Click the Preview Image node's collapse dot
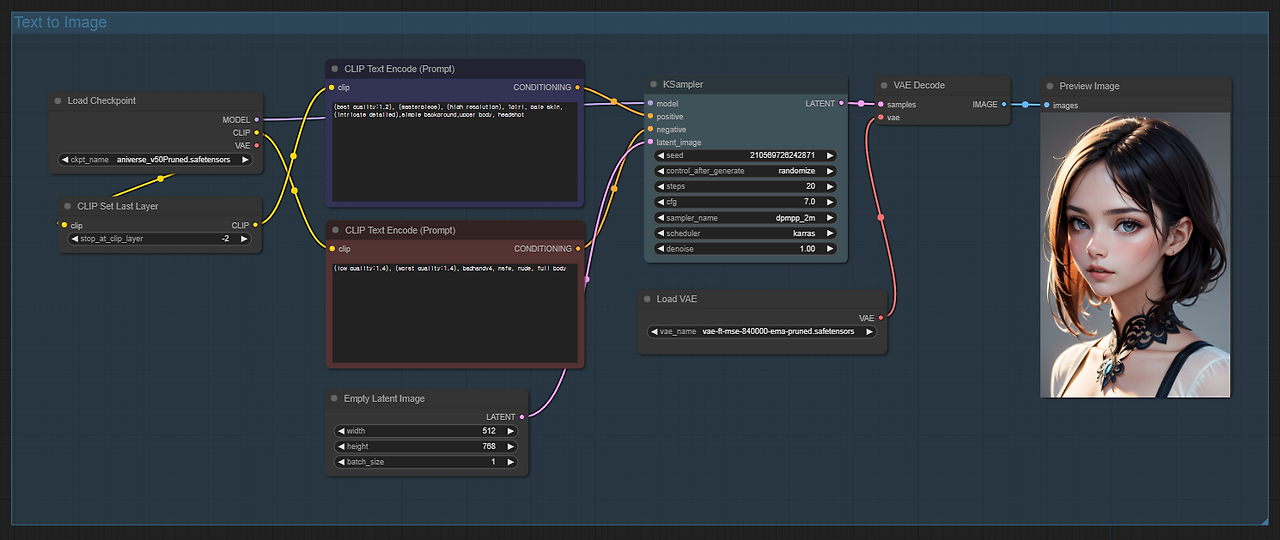This screenshot has width=1280, height=540. pos(1050,86)
